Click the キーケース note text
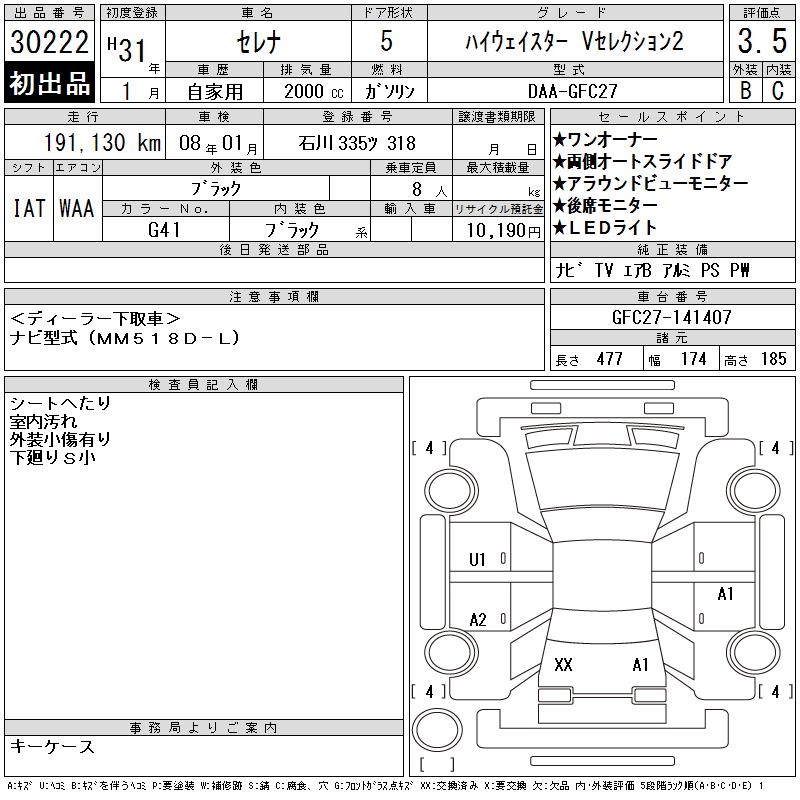The height and width of the screenshot is (800, 800). point(52,746)
